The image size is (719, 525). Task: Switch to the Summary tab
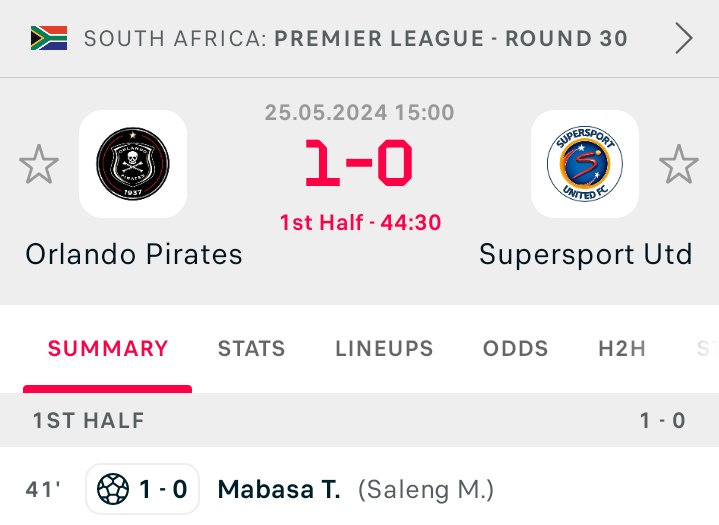108,349
